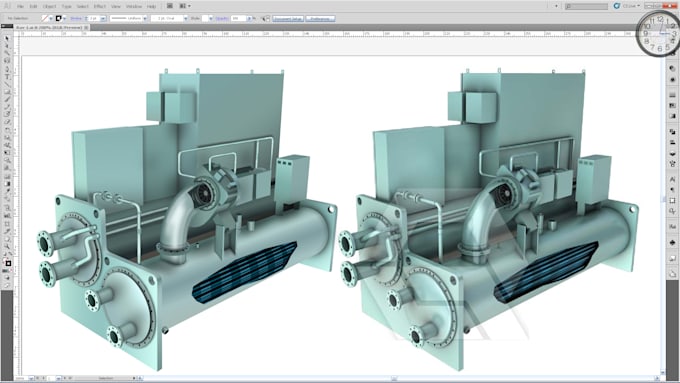Viewport: 680px width, 383px height.
Task: Select the Type tool
Action: pos(7,76)
